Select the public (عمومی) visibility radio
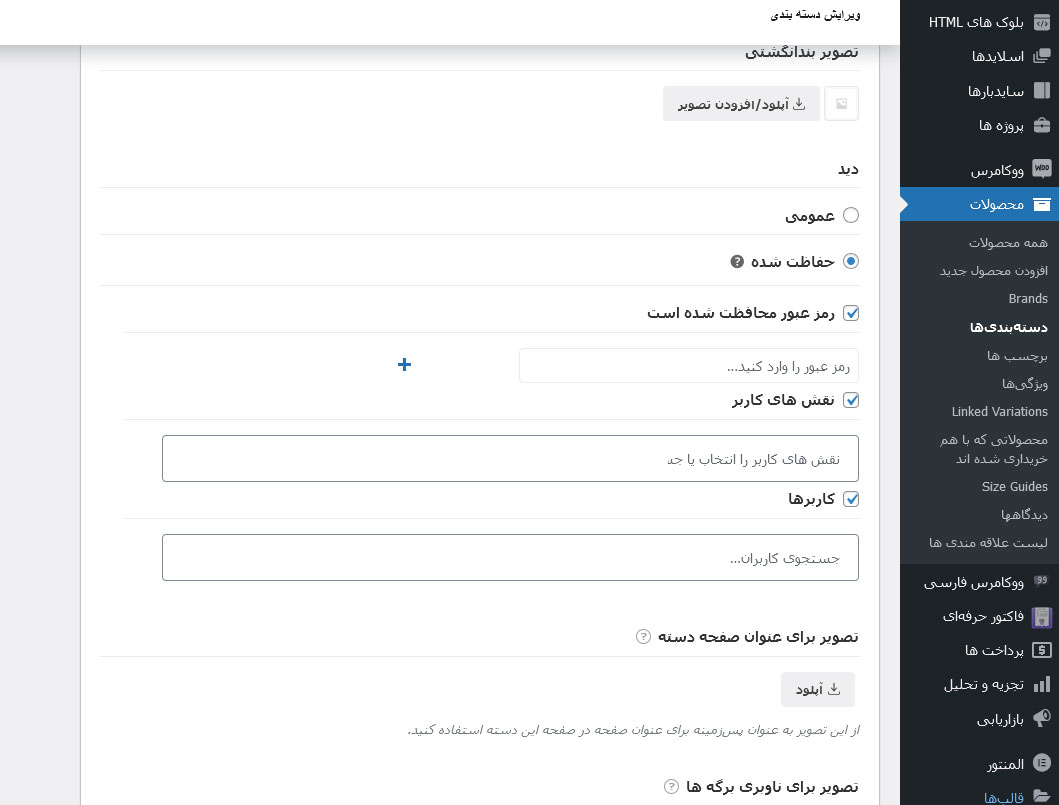This screenshot has width=1059, height=805. point(851,215)
